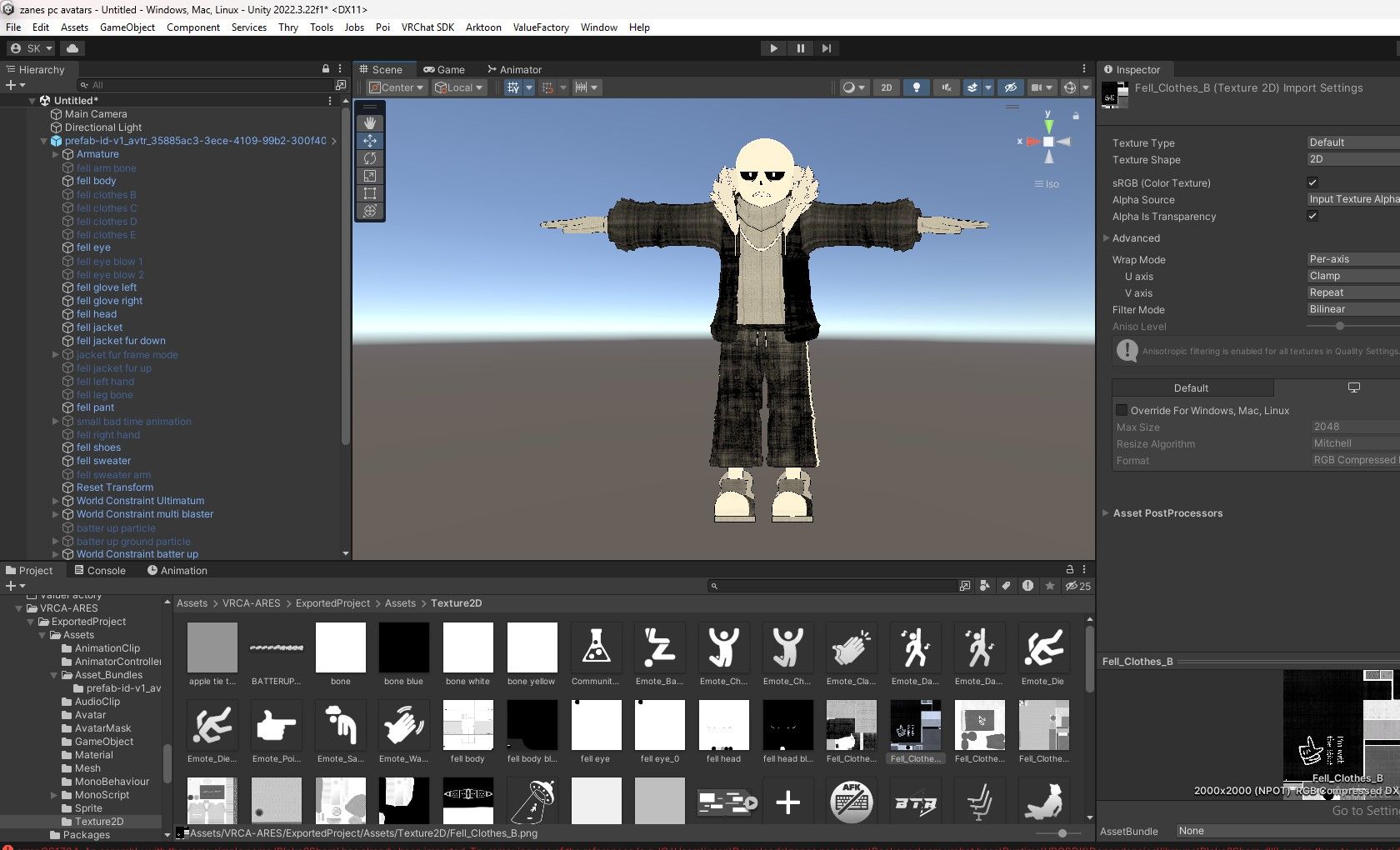Viewport: 1400px width, 850px height.
Task: Open the Center pivot dropdown
Action: pyautogui.click(x=397, y=87)
